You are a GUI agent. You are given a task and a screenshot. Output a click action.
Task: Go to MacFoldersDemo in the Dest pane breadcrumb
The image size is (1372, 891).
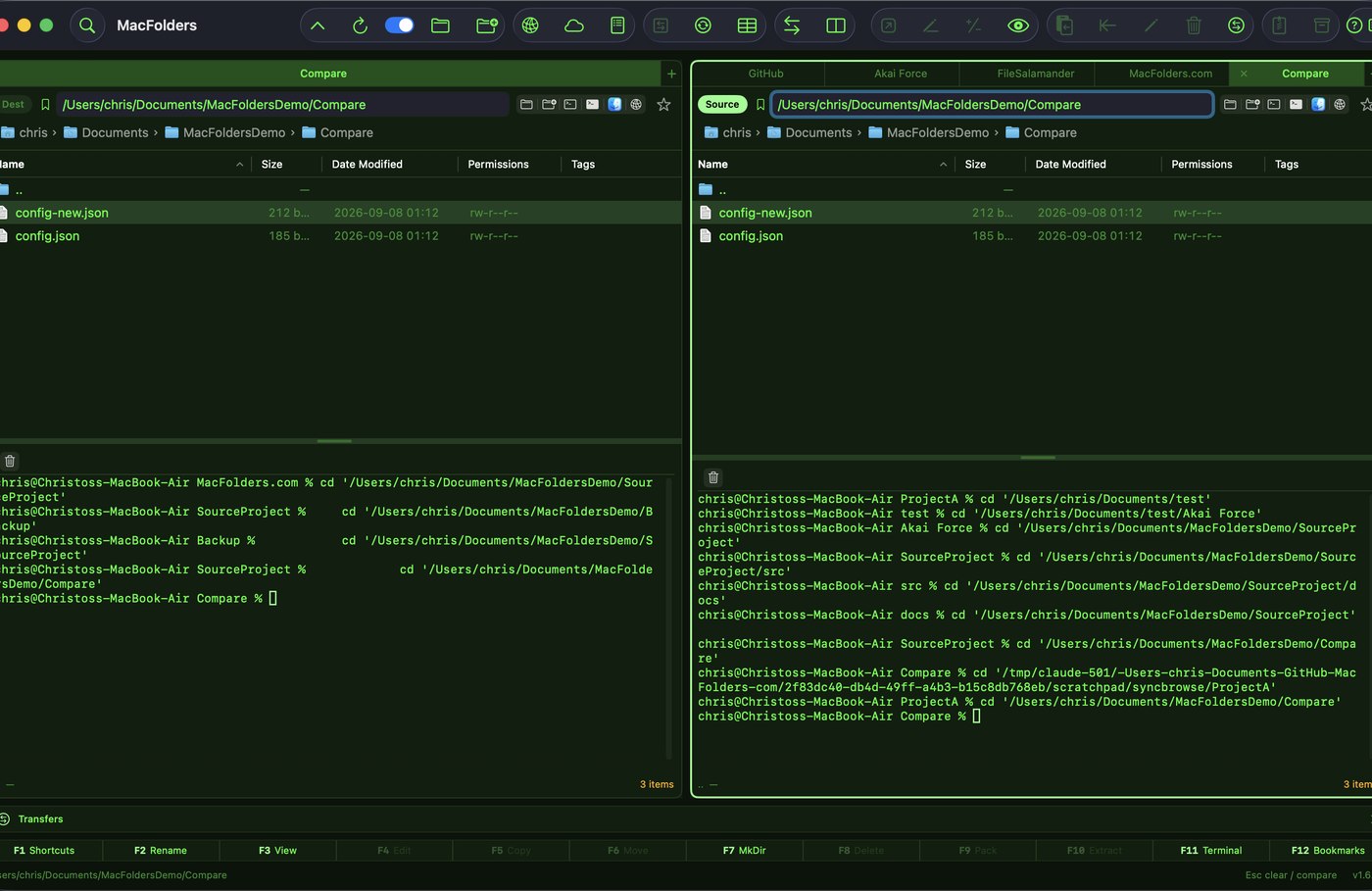tap(224, 133)
